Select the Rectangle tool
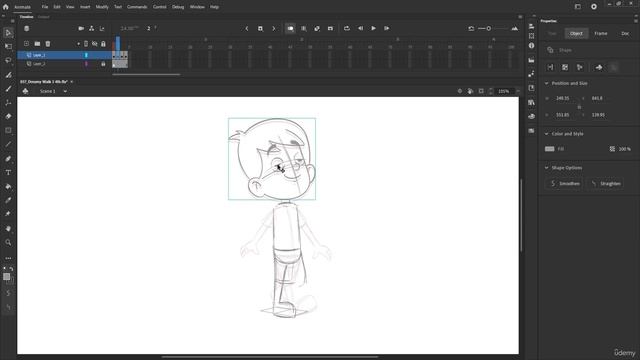Image resolution: width=640 pixels, height=360 pixels. click(8, 130)
